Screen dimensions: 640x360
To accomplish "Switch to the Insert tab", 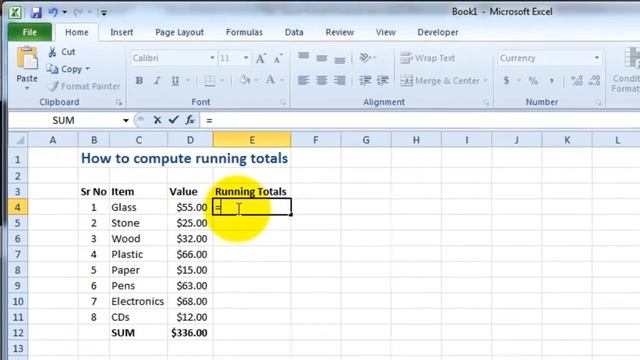I will 122,32.
